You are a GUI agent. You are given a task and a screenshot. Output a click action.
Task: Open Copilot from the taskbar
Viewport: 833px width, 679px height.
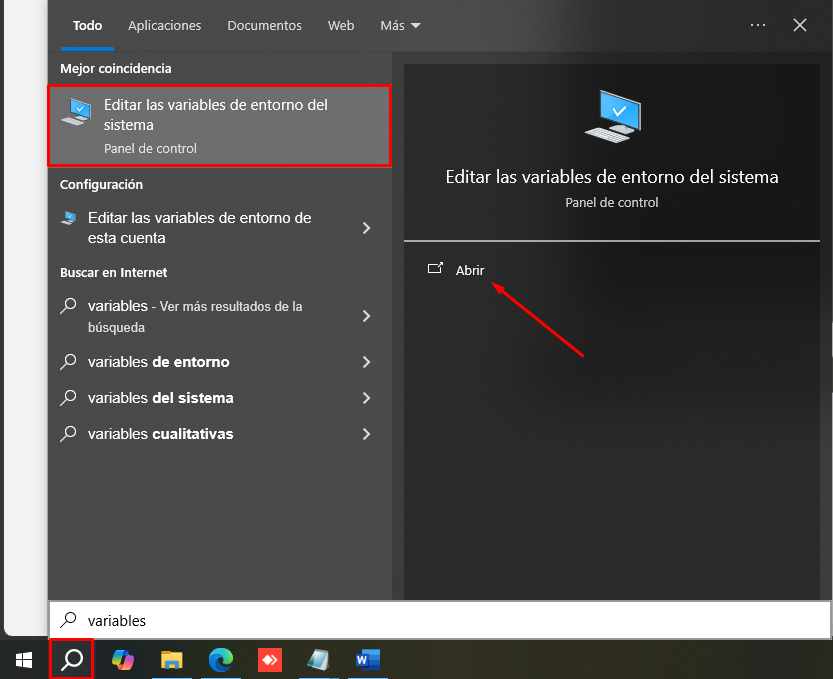(x=122, y=660)
